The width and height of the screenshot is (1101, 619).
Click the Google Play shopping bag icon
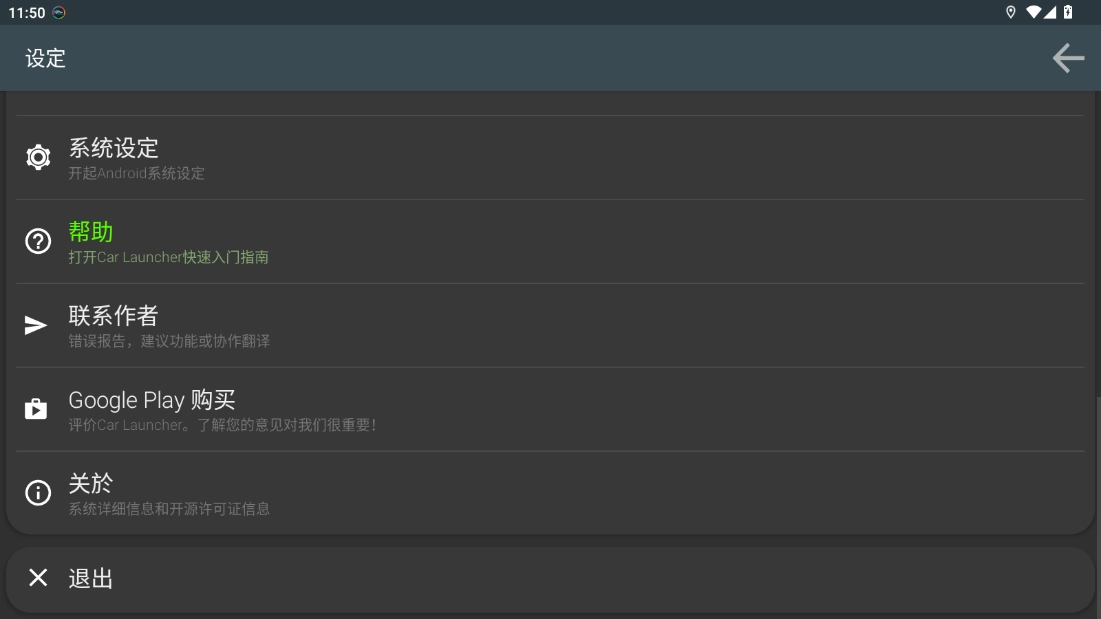point(37,409)
